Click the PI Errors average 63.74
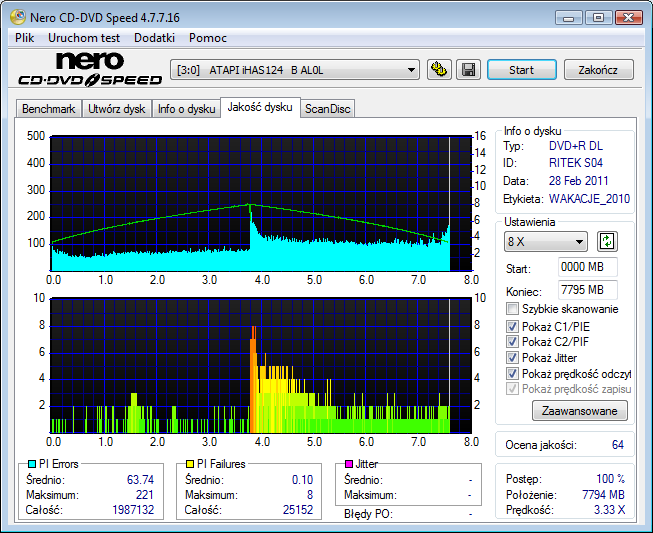This screenshot has height=533, width=653. click(140, 480)
